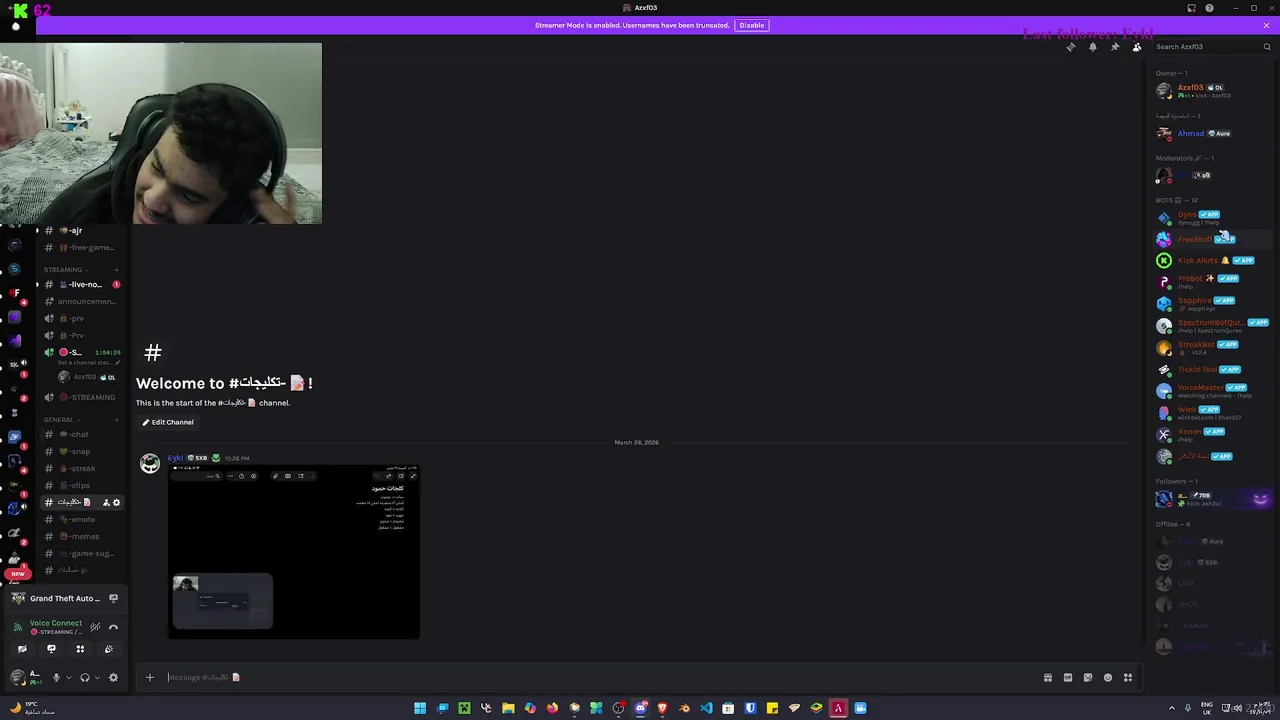Open the -game-sug... channel
1280x720 pixels.
pyautogui.click(x=82, y=554)
